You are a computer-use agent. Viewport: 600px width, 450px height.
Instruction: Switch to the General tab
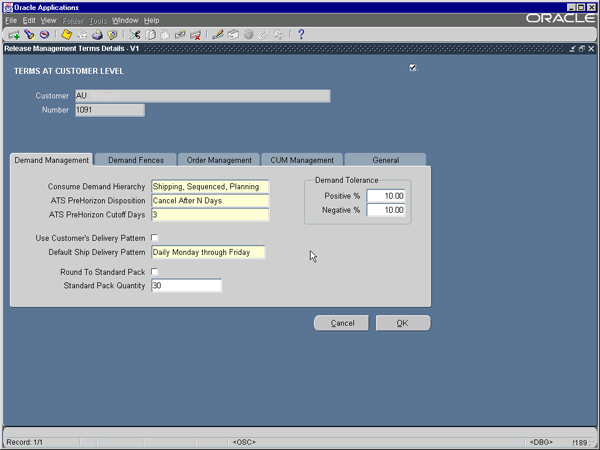coord(385,160)
